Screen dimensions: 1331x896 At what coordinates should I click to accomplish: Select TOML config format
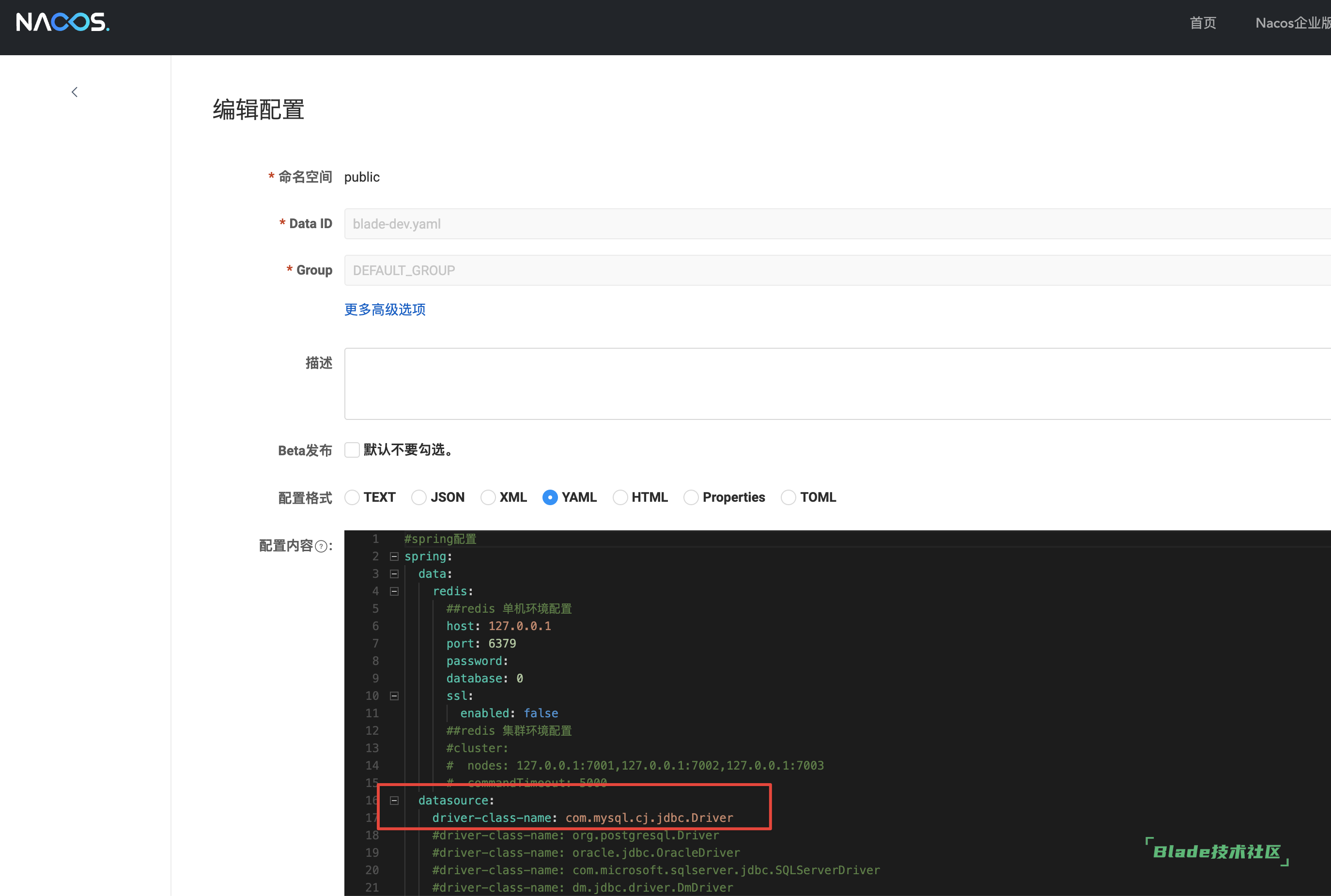coord(788,497)
